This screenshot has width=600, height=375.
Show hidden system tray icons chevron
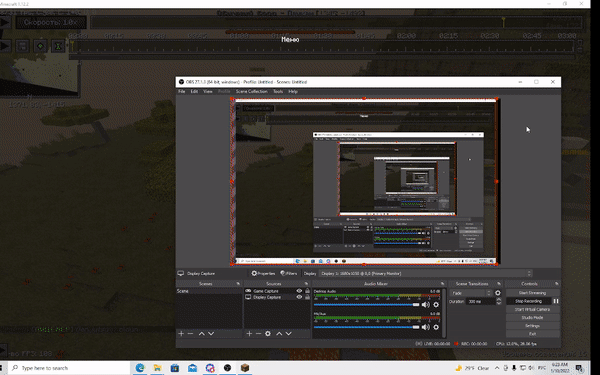[x=497, y=368]
